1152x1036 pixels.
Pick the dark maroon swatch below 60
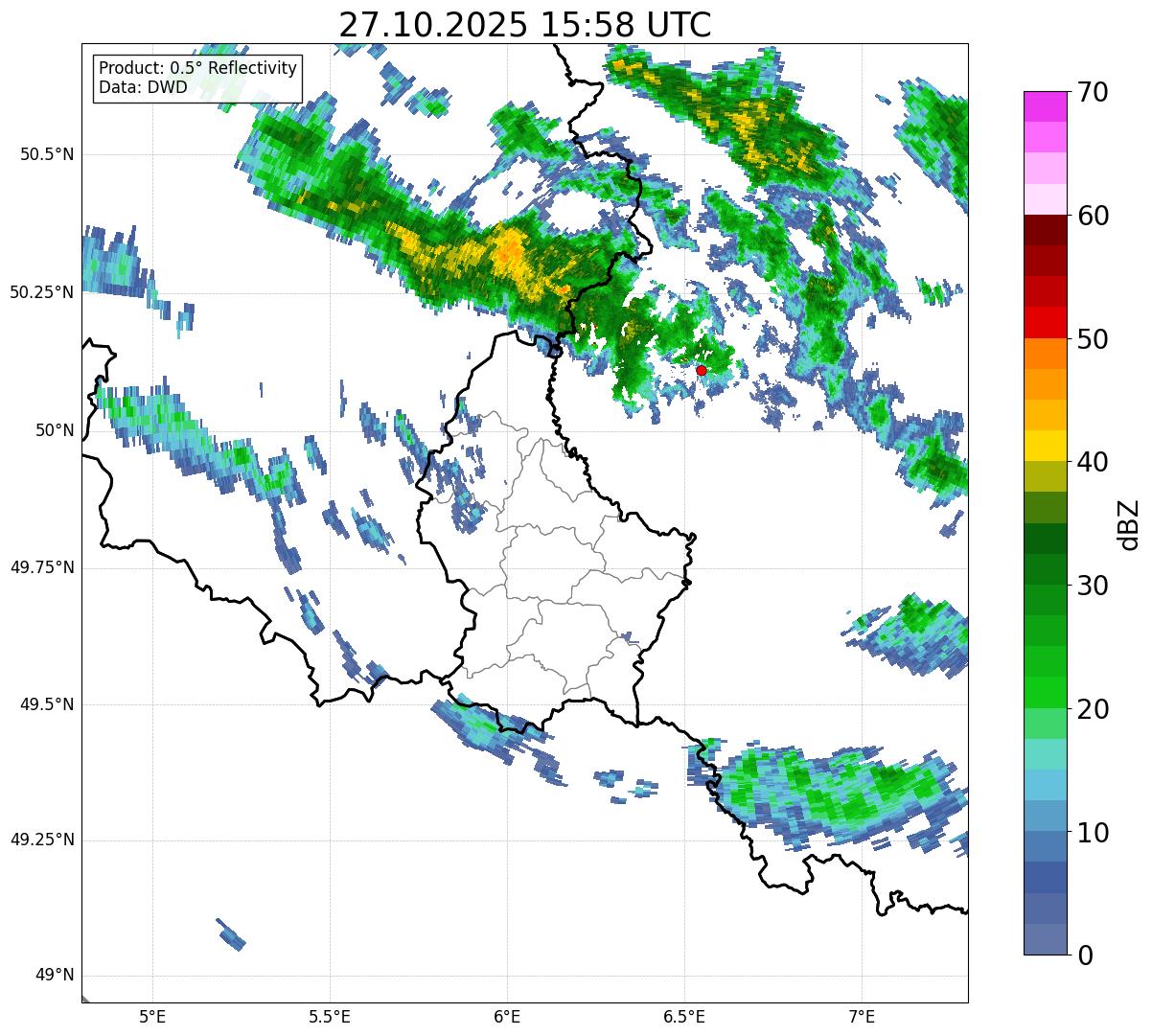tap(1045, 231)
